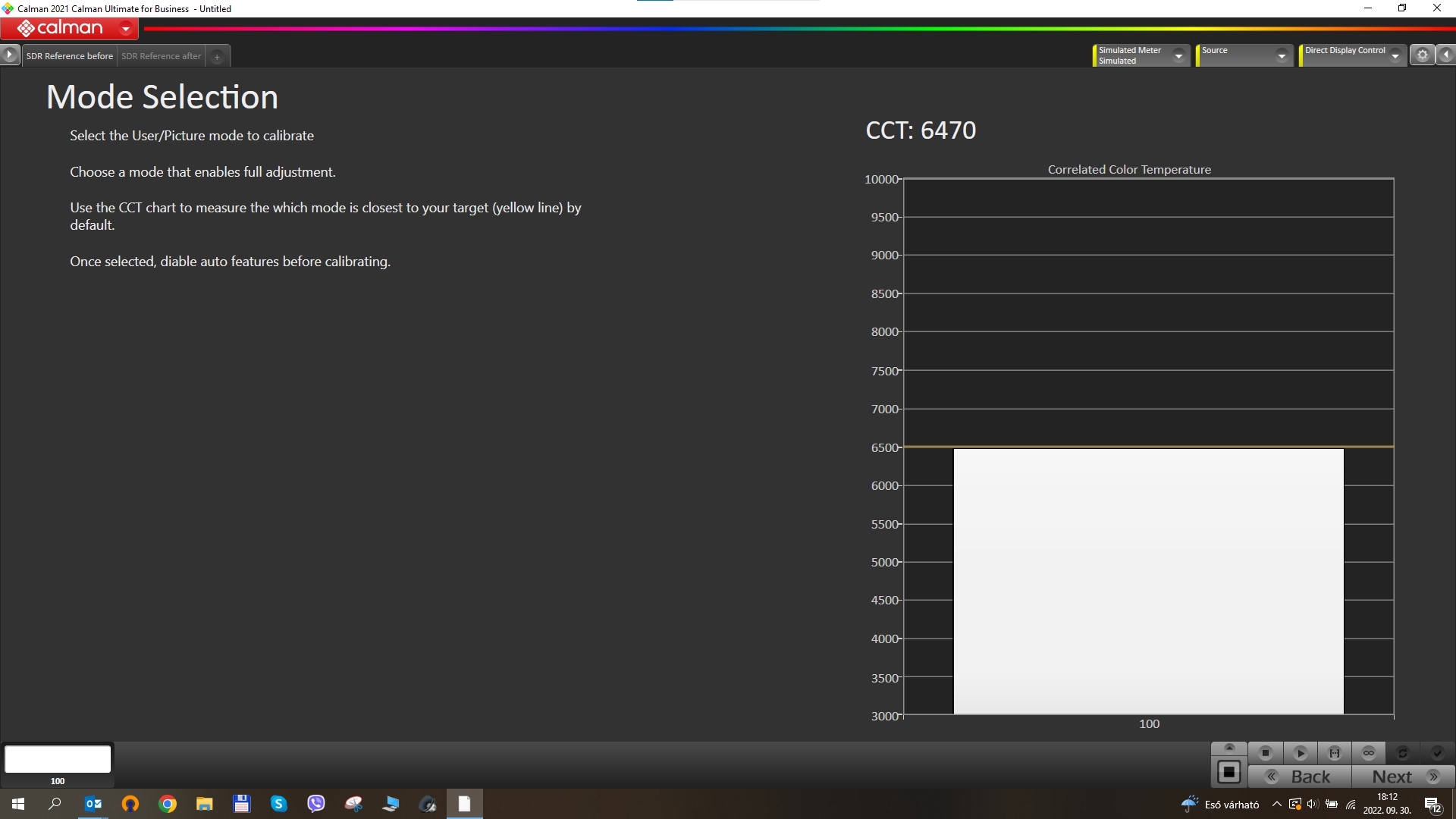Toggle continuous read infinity icon
This screenshot has width=1456, height=819.
(1369, 753)
